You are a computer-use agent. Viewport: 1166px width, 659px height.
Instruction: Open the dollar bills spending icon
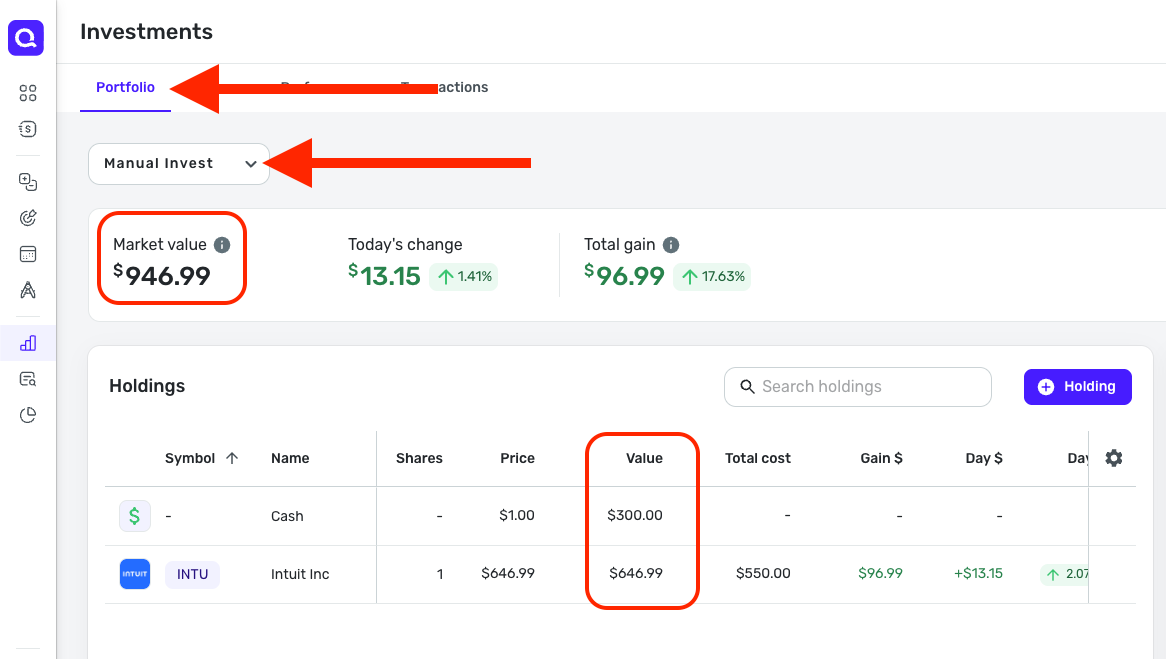[28, 129]
